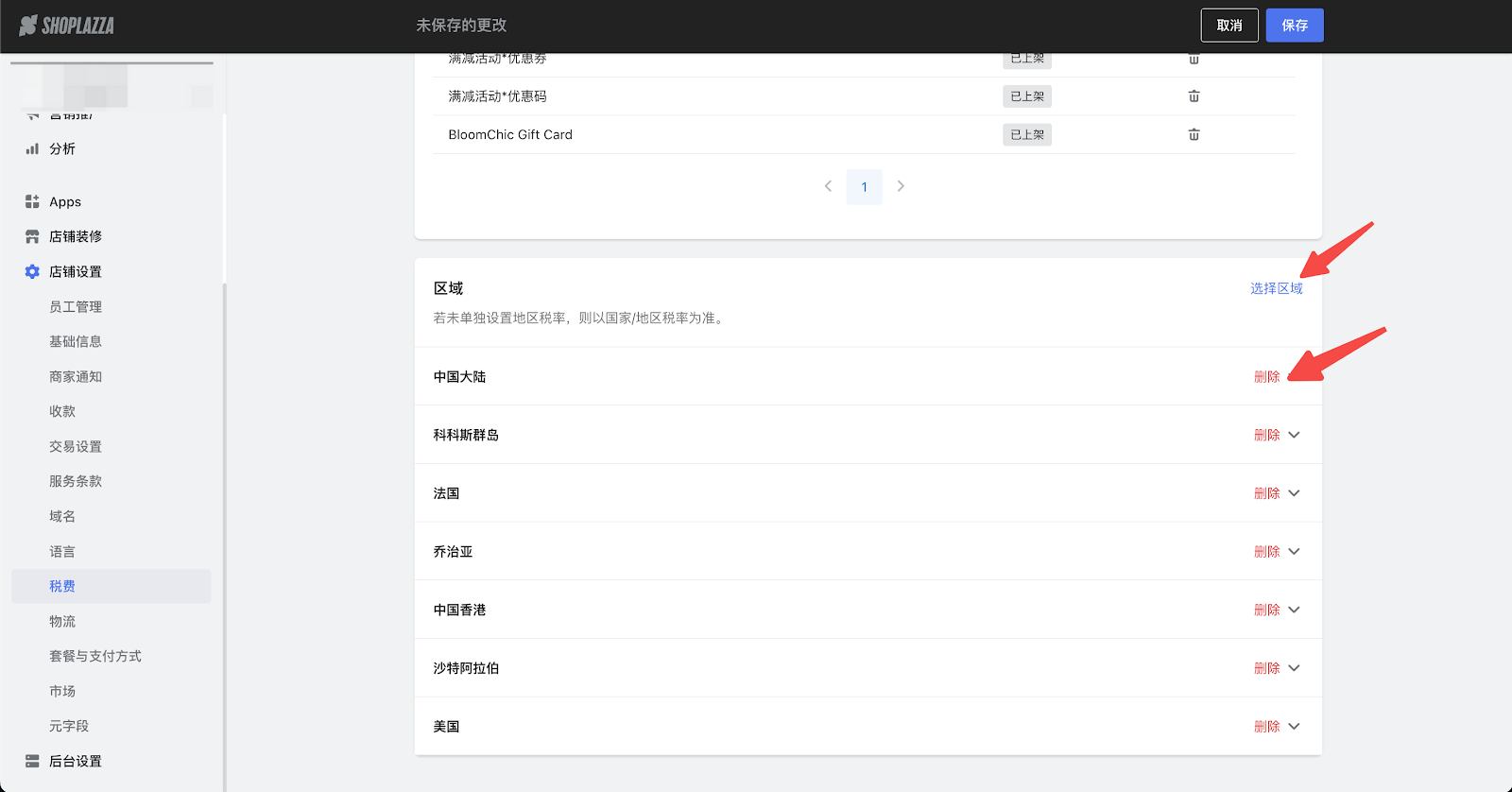The image size is (1512, 792).
Task: Expand the 沙特阿拉伯 region row
Action: pos(1295,668)
